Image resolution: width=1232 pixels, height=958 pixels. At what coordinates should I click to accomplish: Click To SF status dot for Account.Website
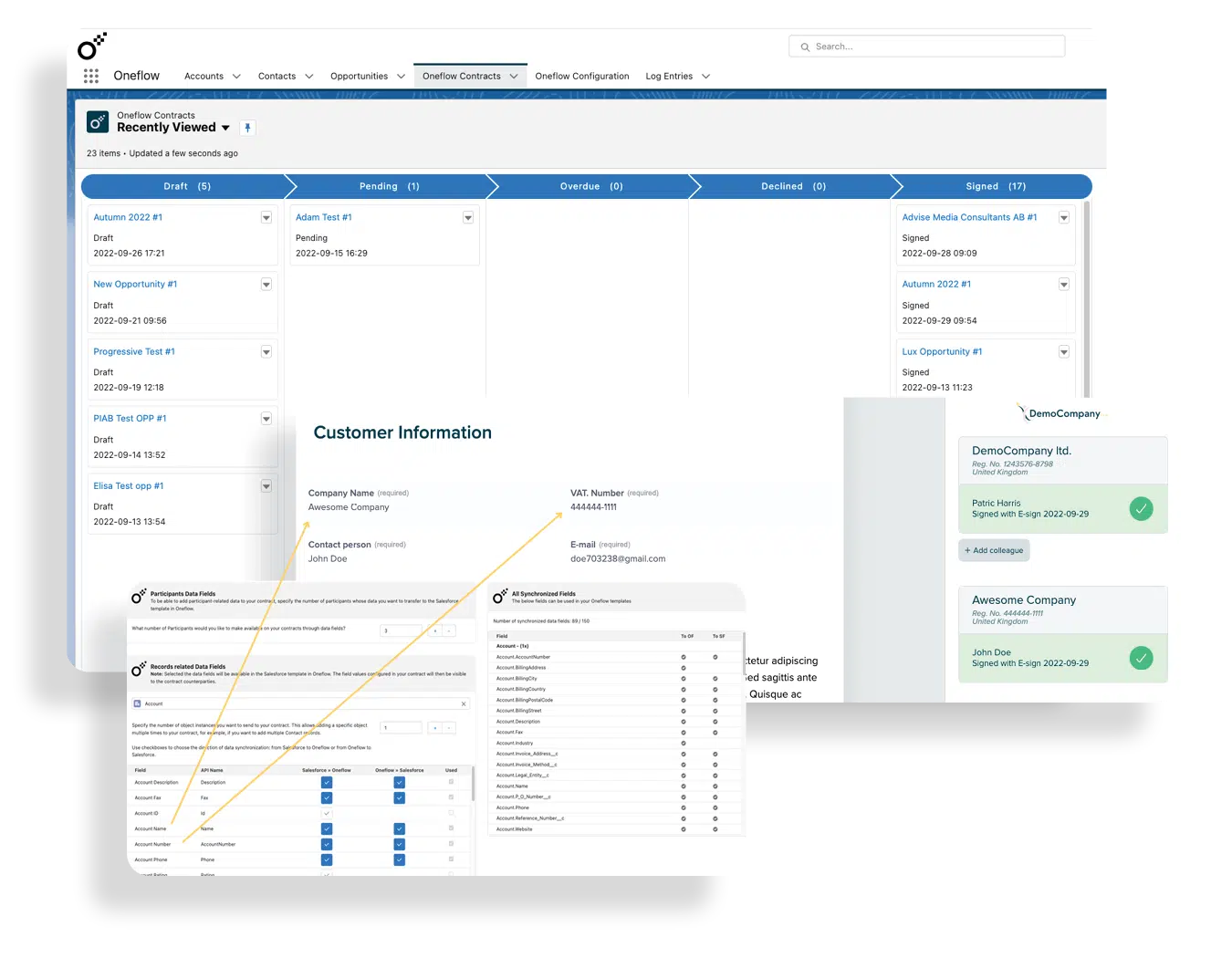point(715,829)
